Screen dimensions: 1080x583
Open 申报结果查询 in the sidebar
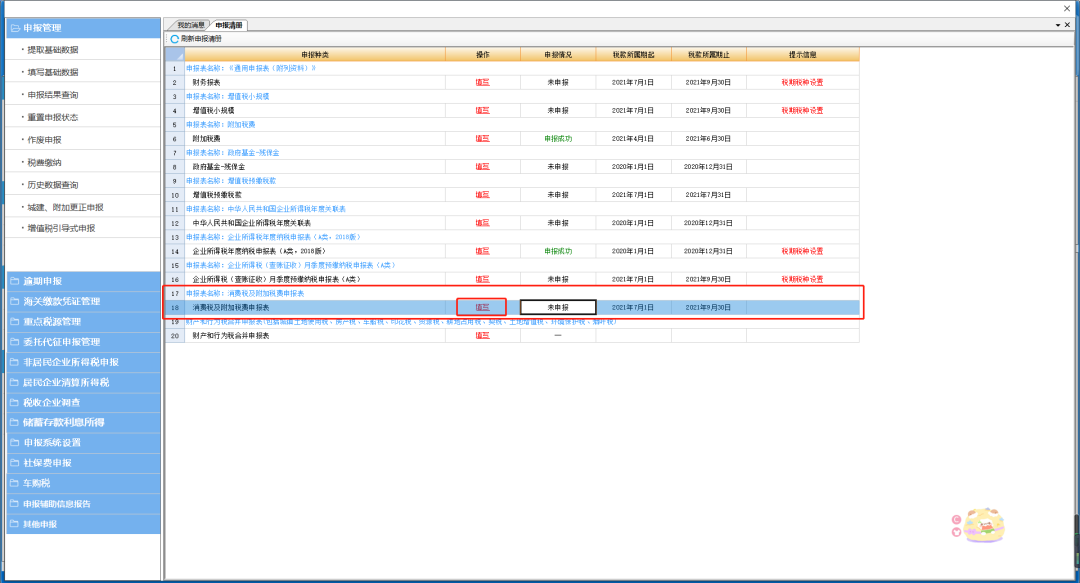pyautogui.click(x=52, y=95)
